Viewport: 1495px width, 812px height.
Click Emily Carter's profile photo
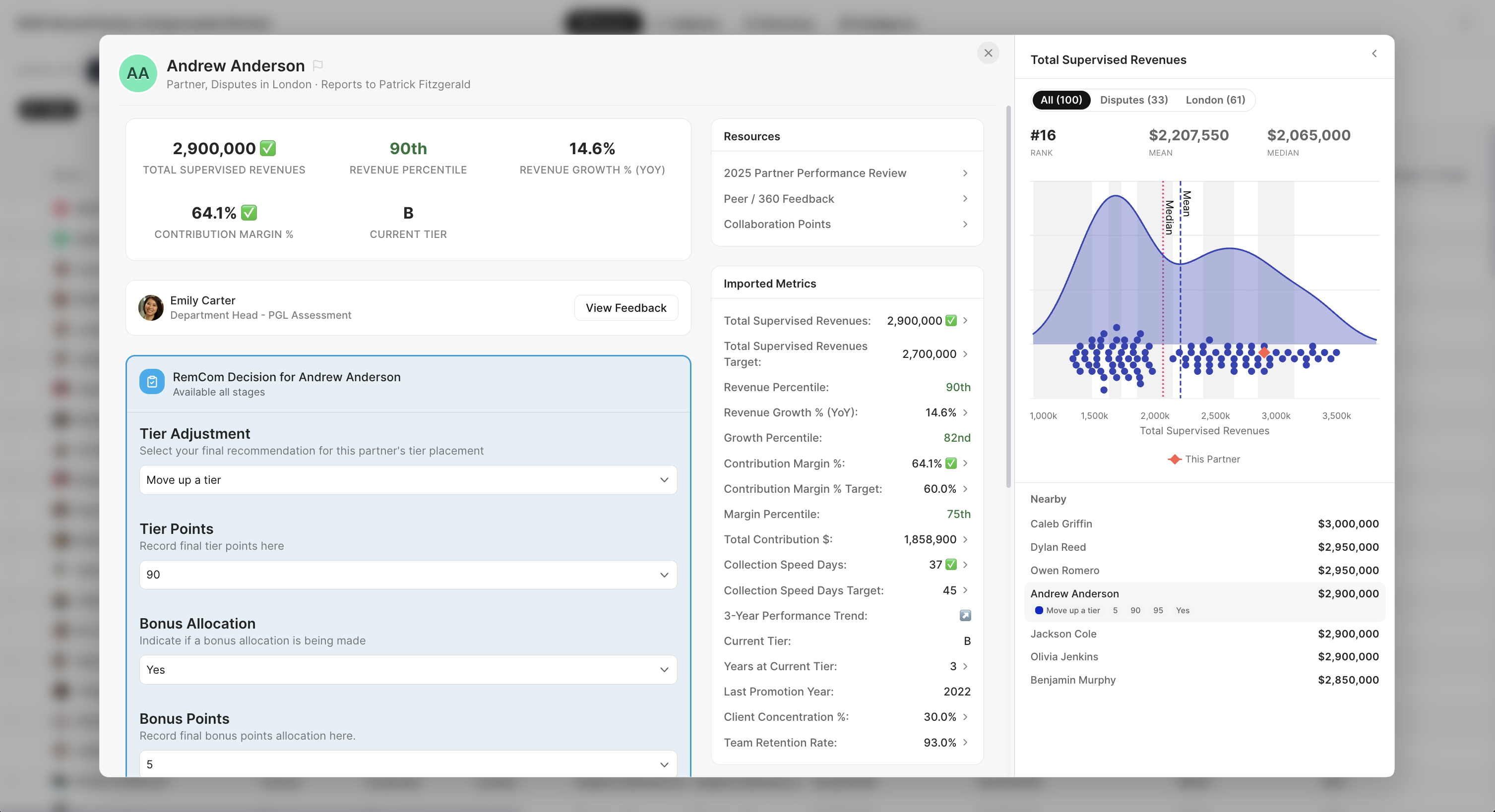tap(151, 307)
